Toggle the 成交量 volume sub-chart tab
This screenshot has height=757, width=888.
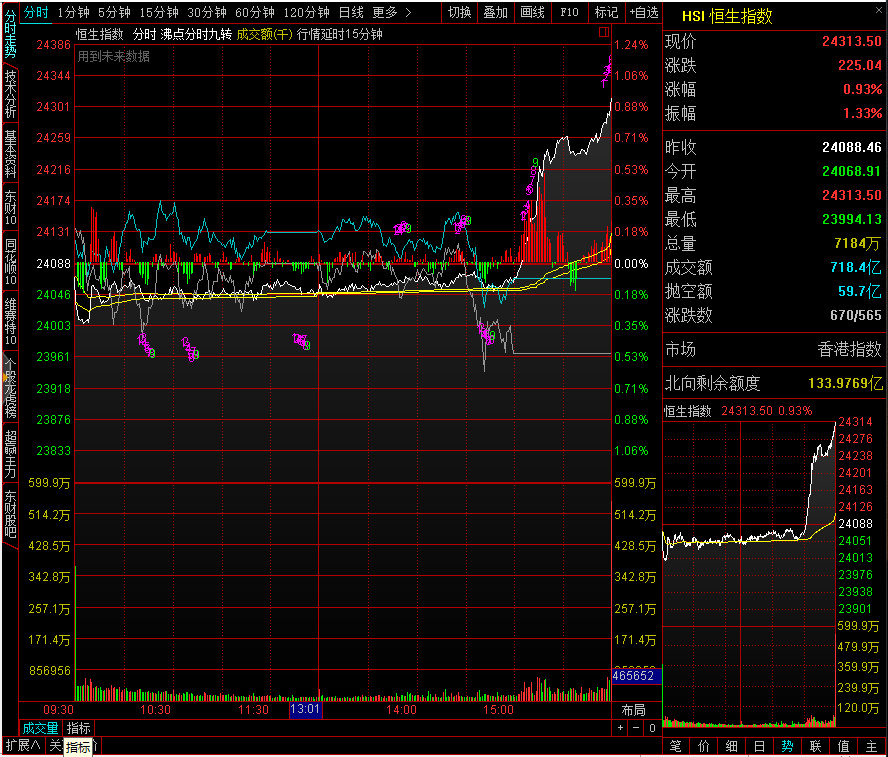point(41,728)
